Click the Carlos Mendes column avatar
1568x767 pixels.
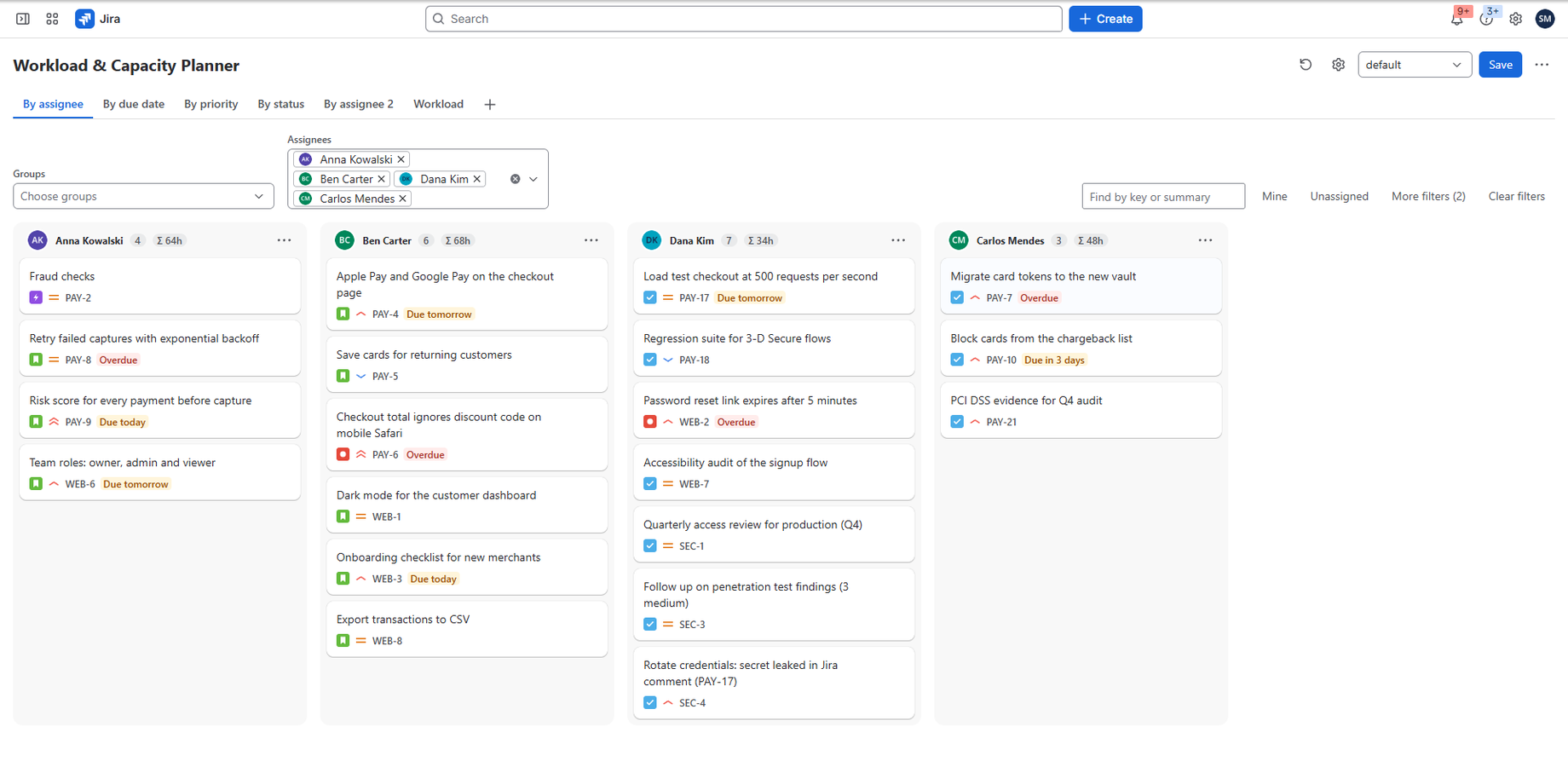[x=959, y=240]
